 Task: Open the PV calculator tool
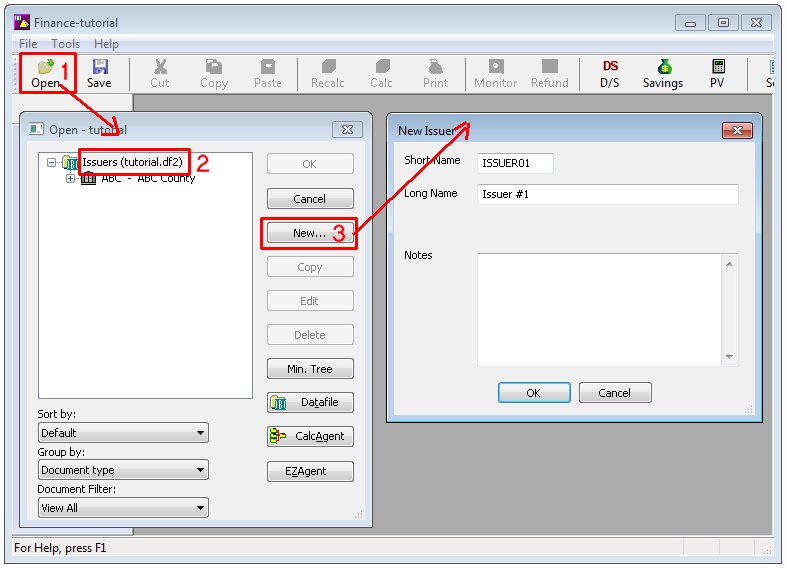coord(717,67)
